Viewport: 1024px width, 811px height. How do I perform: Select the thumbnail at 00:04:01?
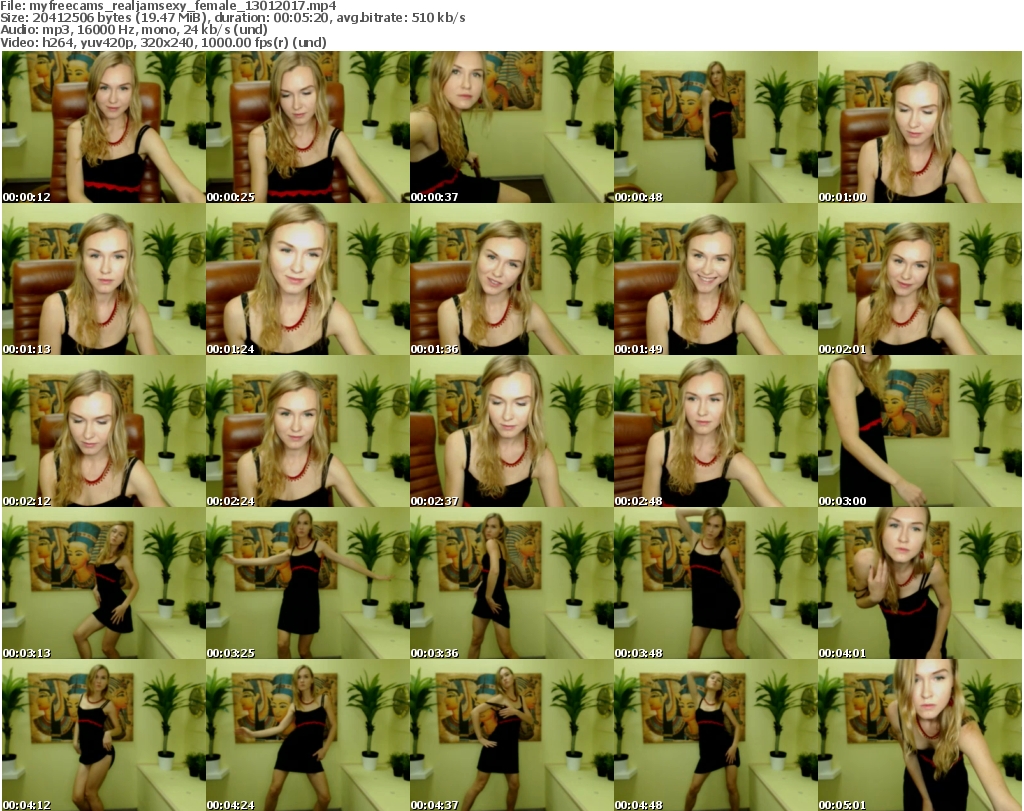coord(920,583)
